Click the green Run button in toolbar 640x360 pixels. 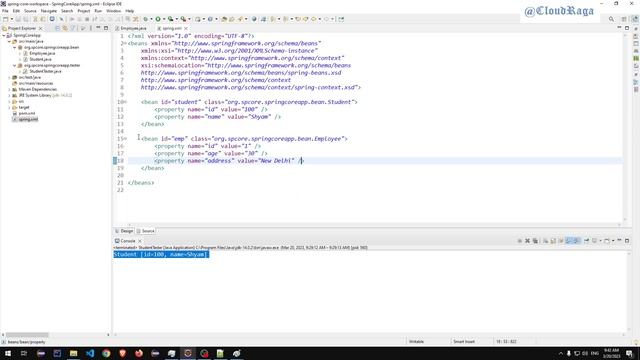pyautogui.click(x=158, y=19)
